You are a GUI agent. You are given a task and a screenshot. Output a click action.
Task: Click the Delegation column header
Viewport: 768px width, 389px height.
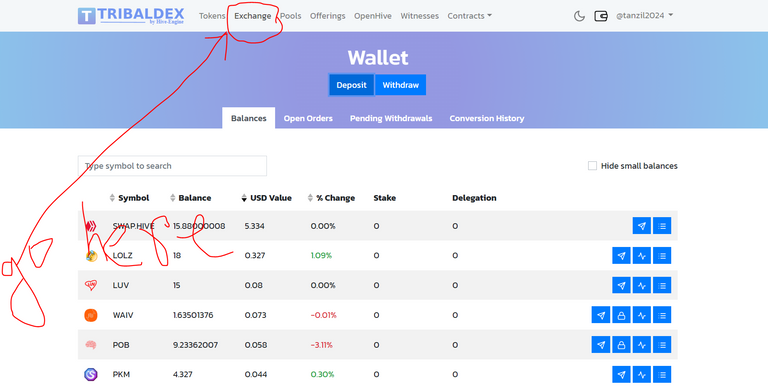[x=474, y=198]
